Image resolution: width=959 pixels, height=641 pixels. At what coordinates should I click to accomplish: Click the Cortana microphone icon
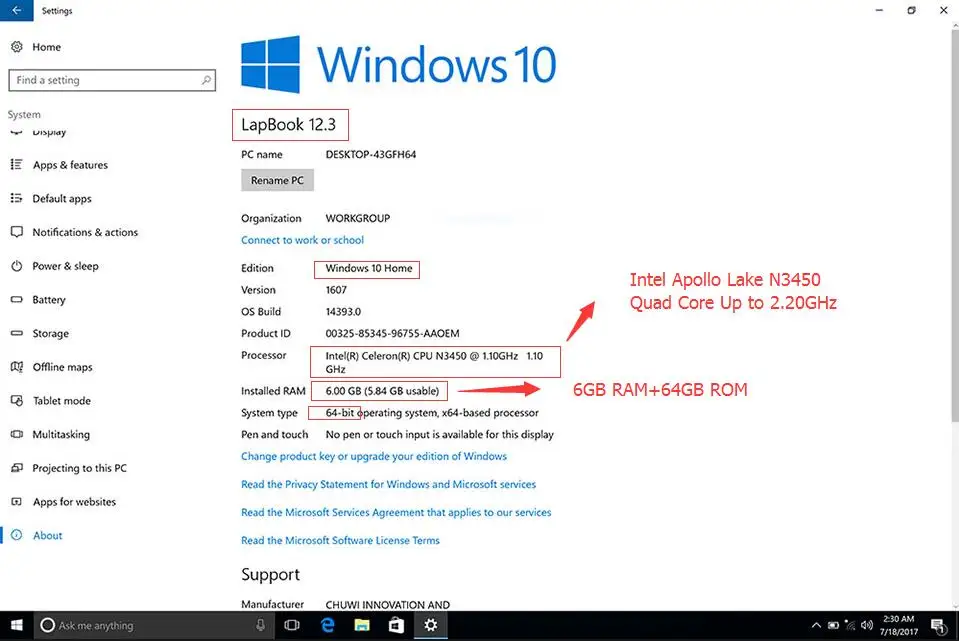(260, 625)
